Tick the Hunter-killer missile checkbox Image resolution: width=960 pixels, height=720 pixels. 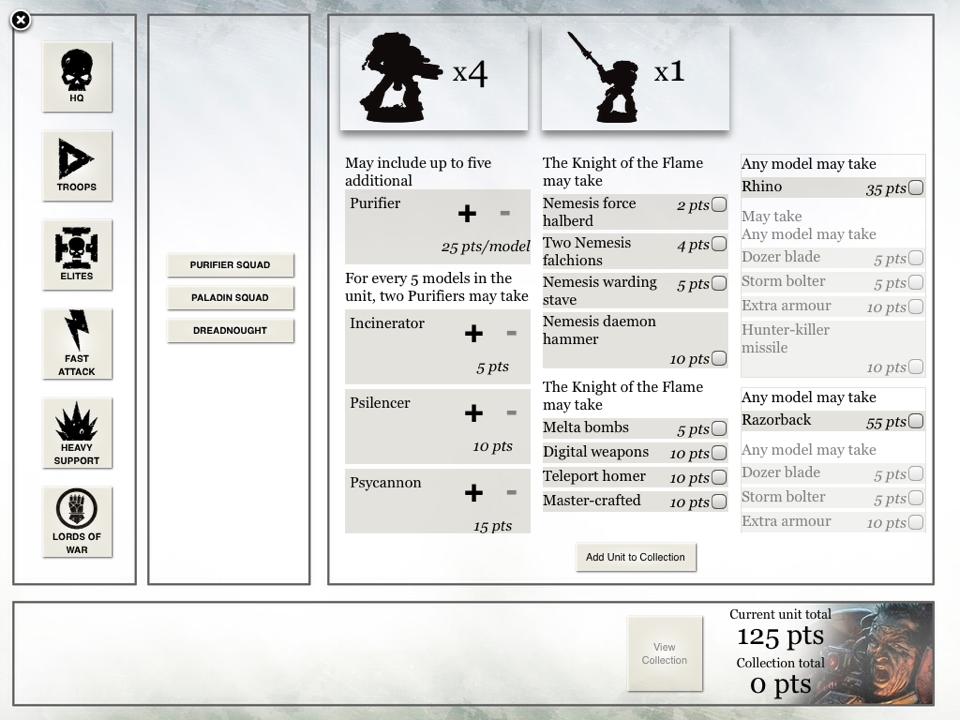[x=916, y=367]
